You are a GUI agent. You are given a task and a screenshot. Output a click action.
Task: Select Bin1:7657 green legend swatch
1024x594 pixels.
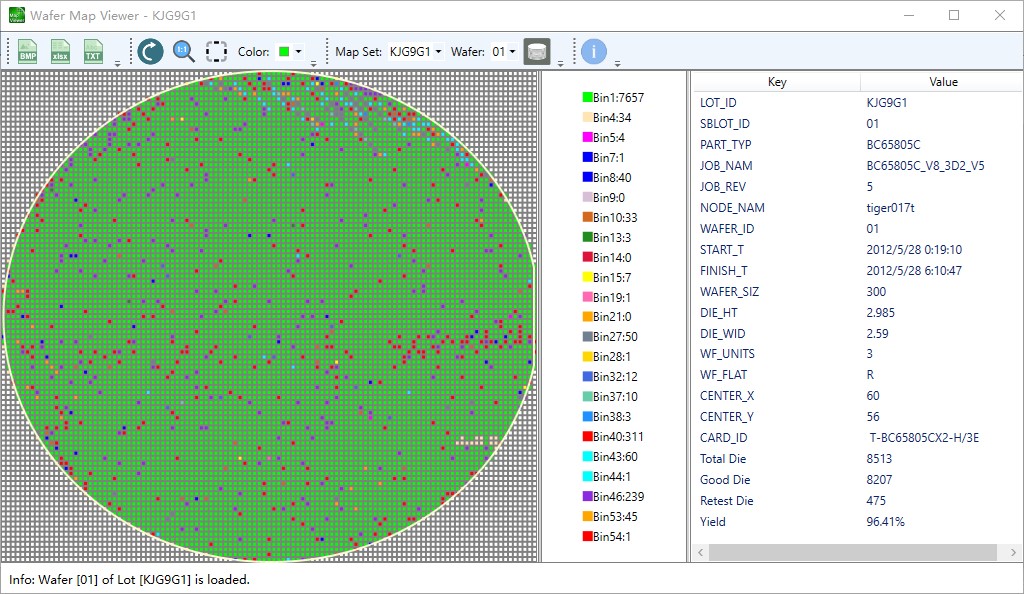click(588, 98)
